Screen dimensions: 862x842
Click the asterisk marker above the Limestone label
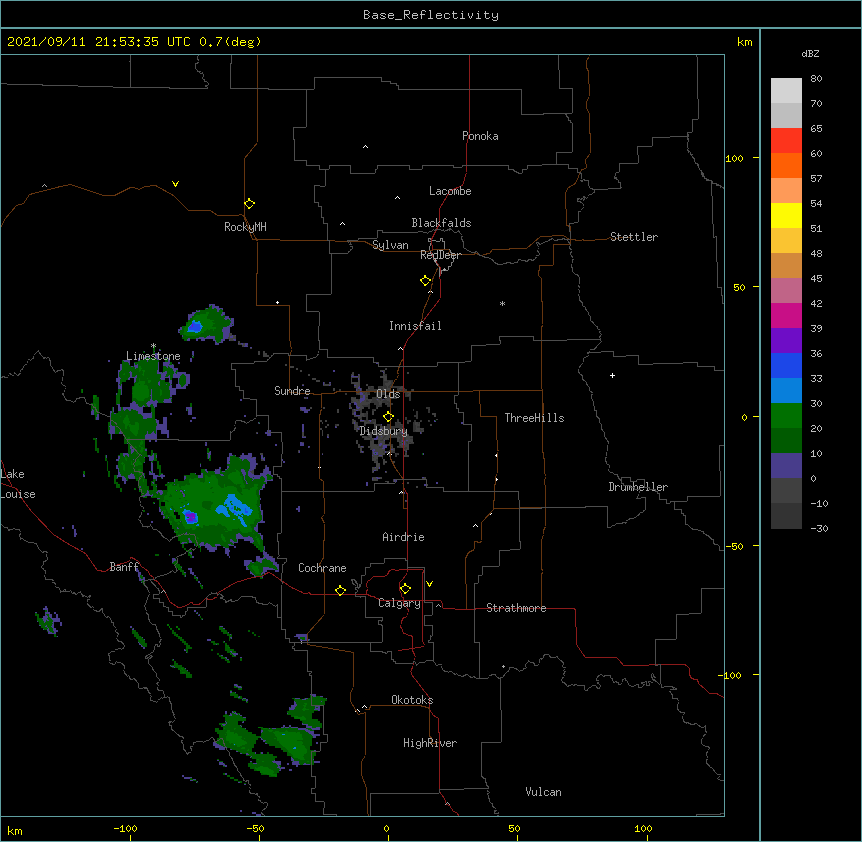[x=153, y=346]
